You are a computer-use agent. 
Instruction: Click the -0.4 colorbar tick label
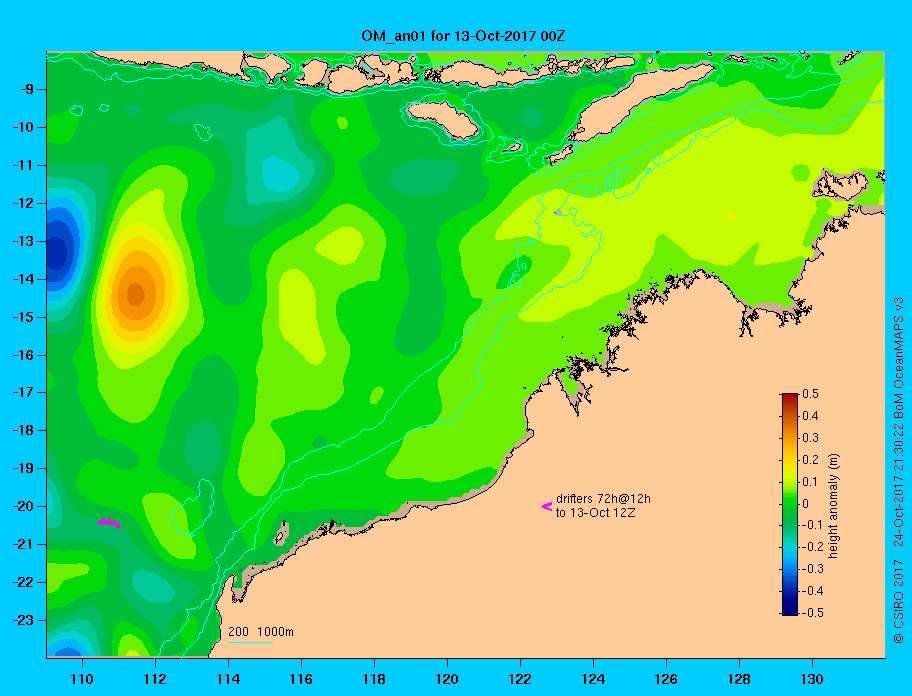813,591
